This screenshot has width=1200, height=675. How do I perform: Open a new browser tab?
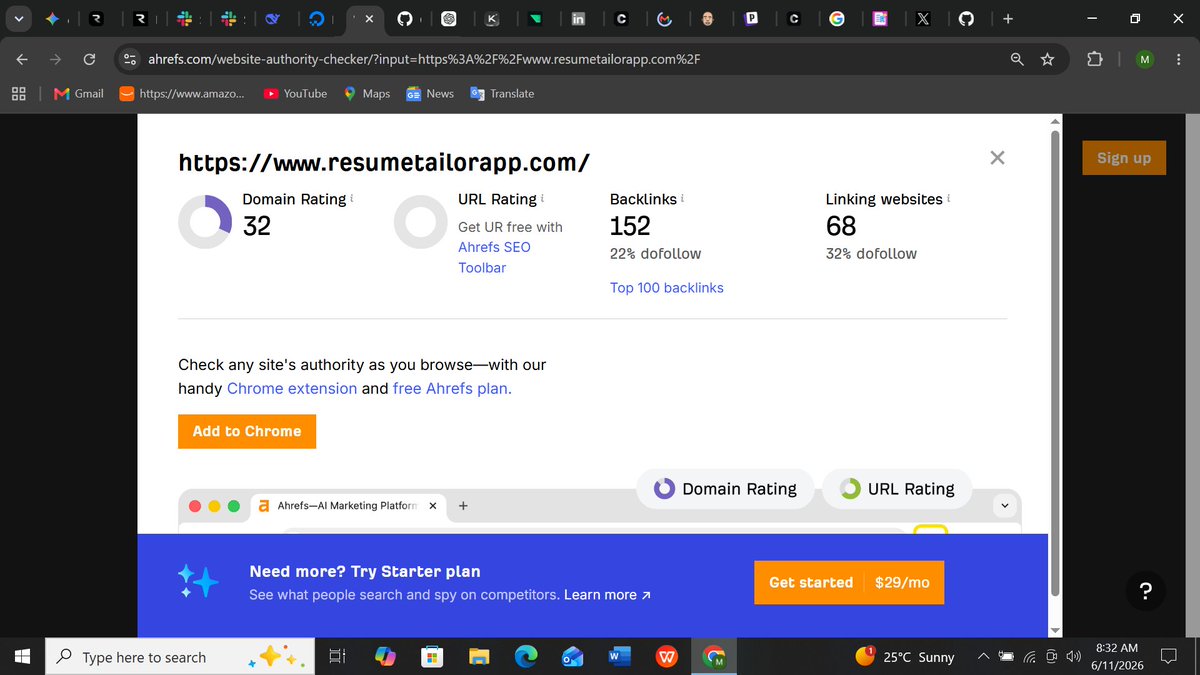(1007, 18)
